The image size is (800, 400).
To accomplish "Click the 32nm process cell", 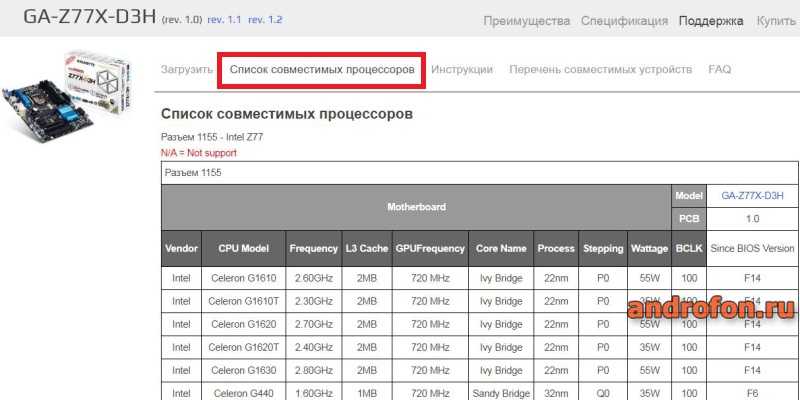I will coord(556,393).
